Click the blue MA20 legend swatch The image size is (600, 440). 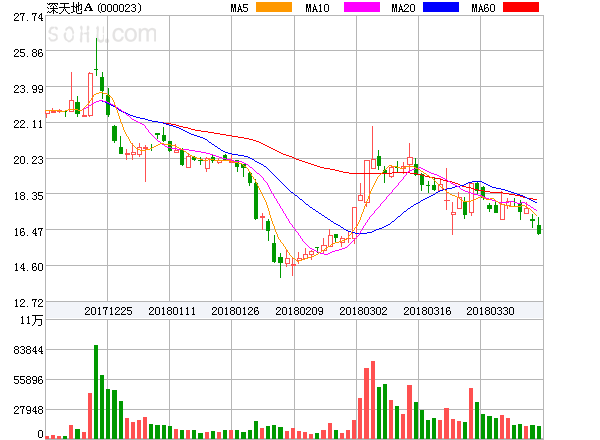point(441,7)
